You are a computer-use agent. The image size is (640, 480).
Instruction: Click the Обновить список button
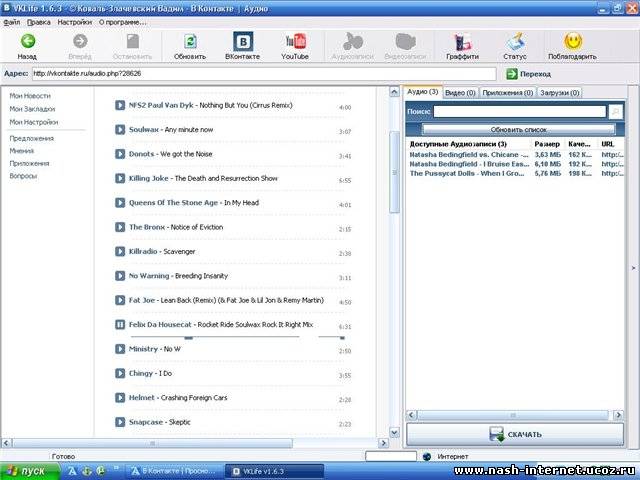point(518,129)
